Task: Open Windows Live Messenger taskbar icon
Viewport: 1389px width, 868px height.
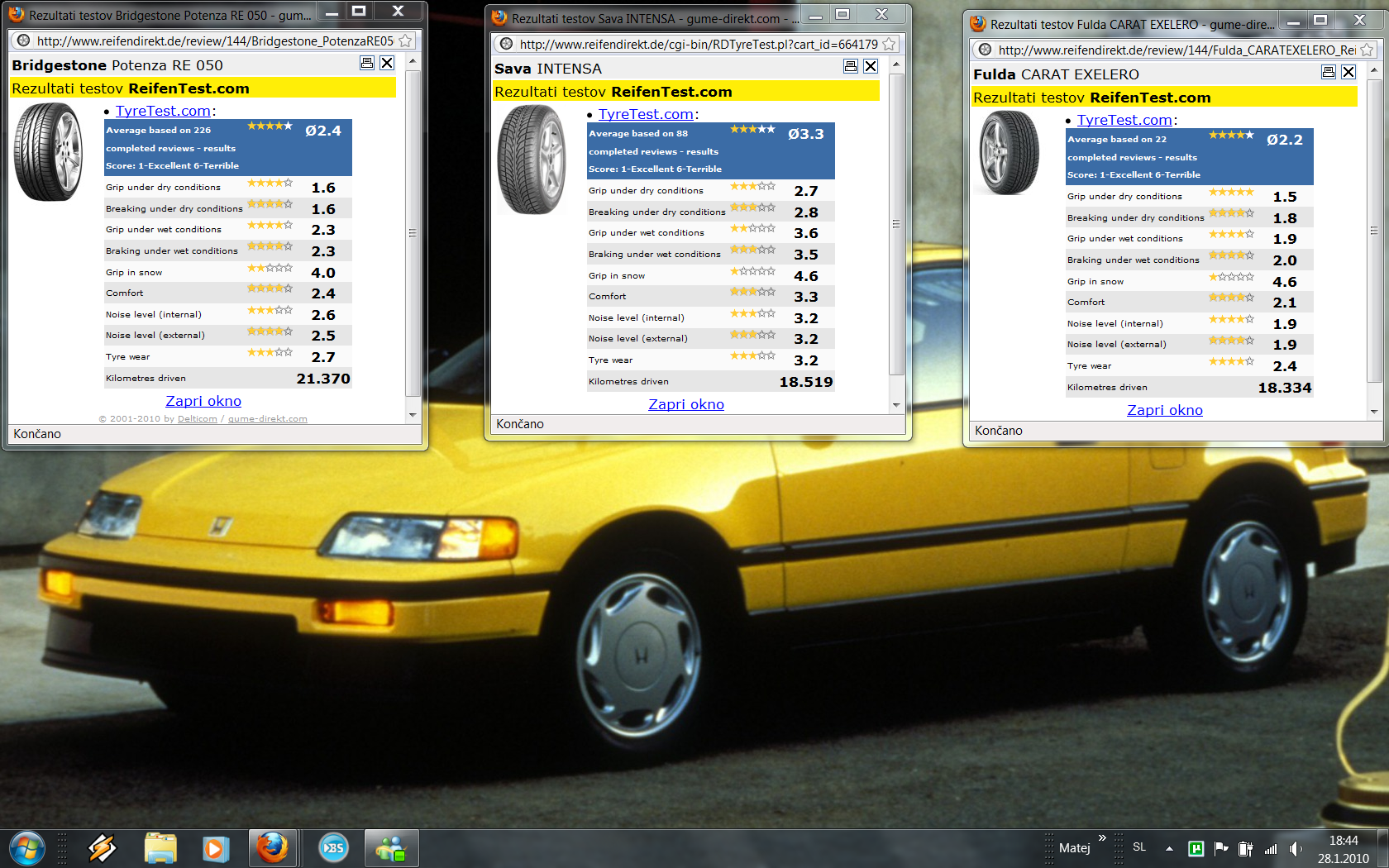Action: pyautogui.click(x=391, y=848)
